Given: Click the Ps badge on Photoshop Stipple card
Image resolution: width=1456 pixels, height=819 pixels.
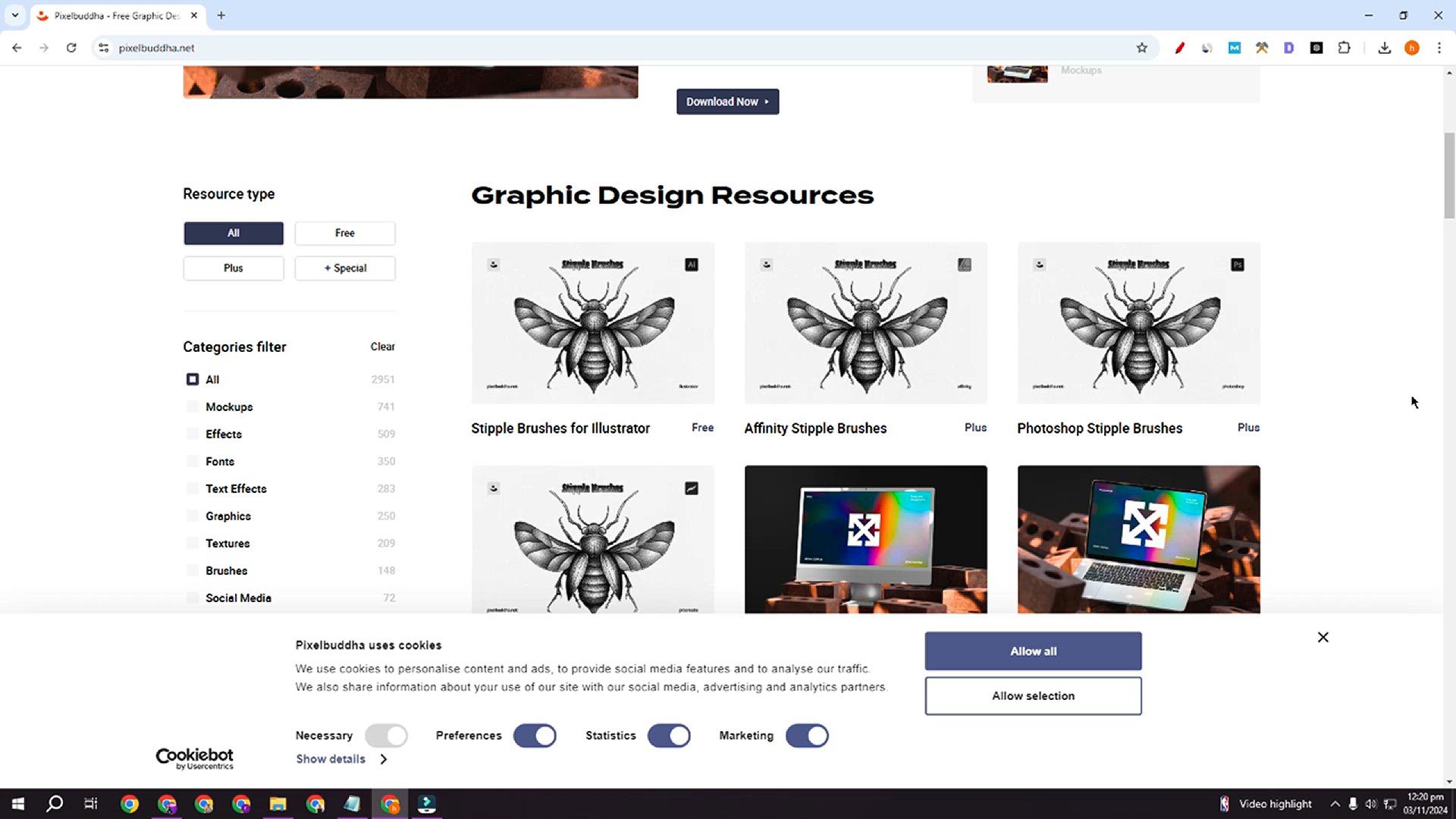Looking at the screenshot, I should [x=1238, y=265].
